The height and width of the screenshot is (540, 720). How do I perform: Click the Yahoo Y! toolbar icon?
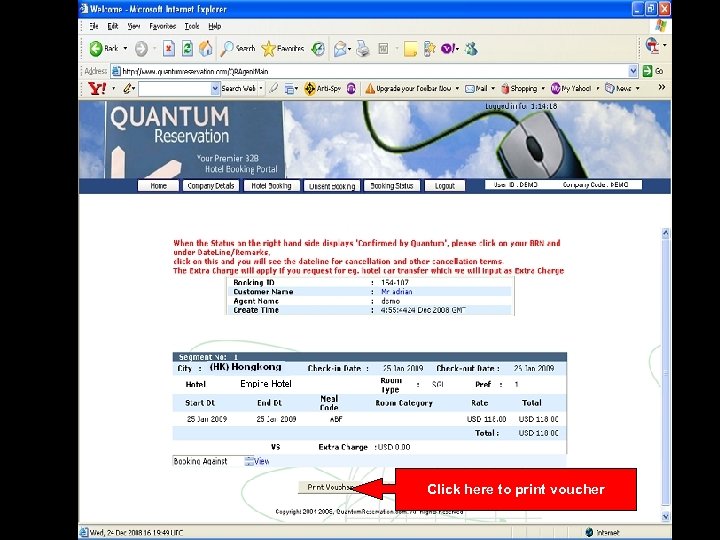[x=448, y=48]
